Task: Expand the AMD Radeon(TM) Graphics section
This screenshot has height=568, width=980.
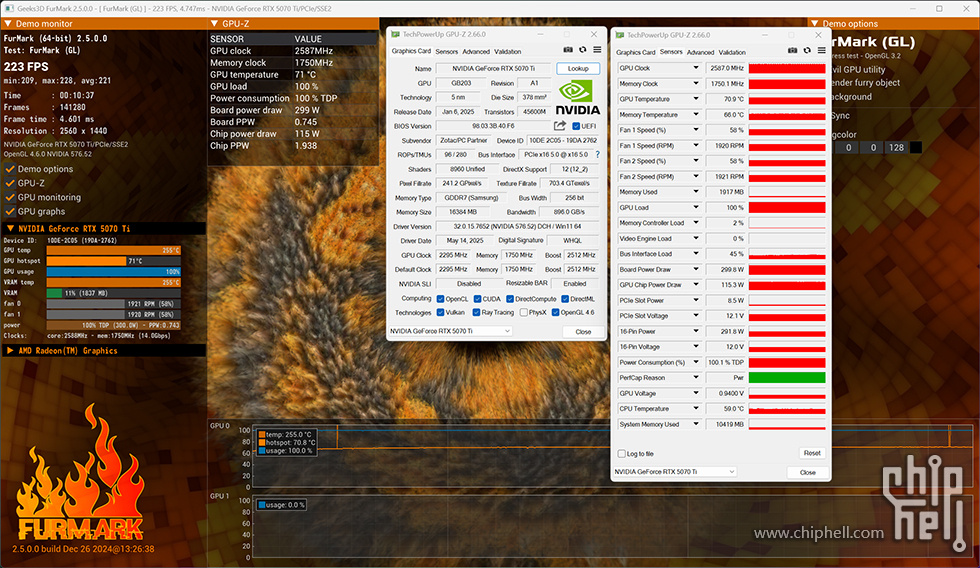Action: pyautogui.click(x=10, y=351)
